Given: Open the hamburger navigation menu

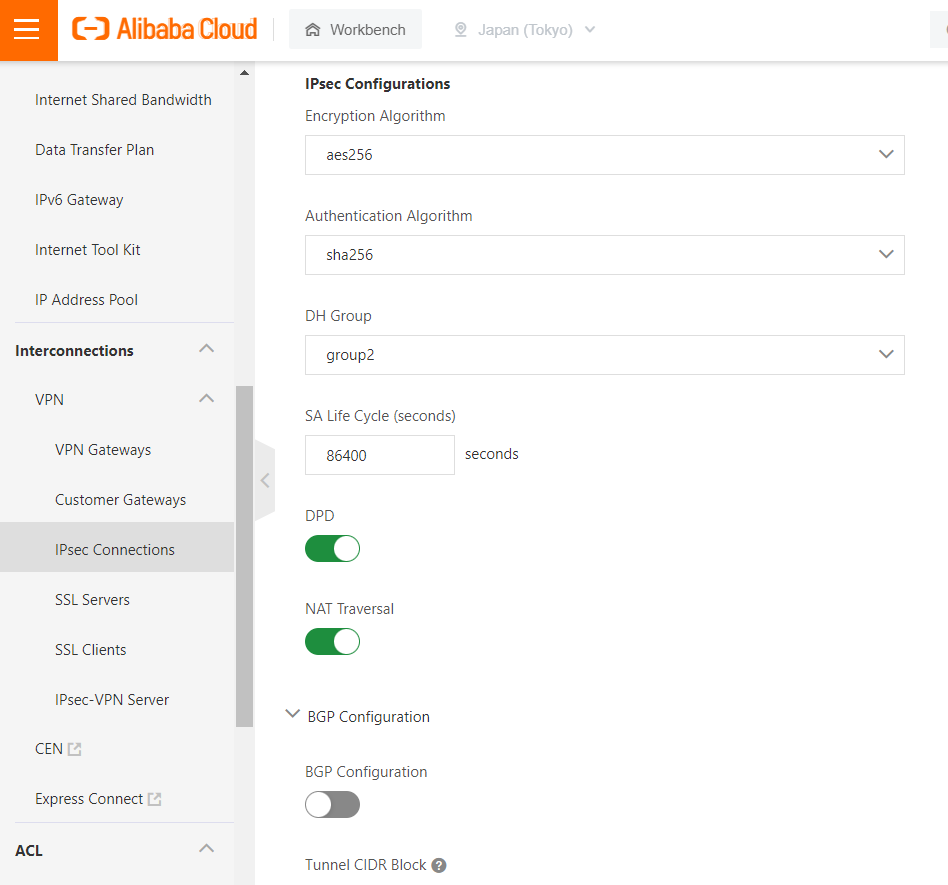Looking at the screenshot, I should point(28,29).
